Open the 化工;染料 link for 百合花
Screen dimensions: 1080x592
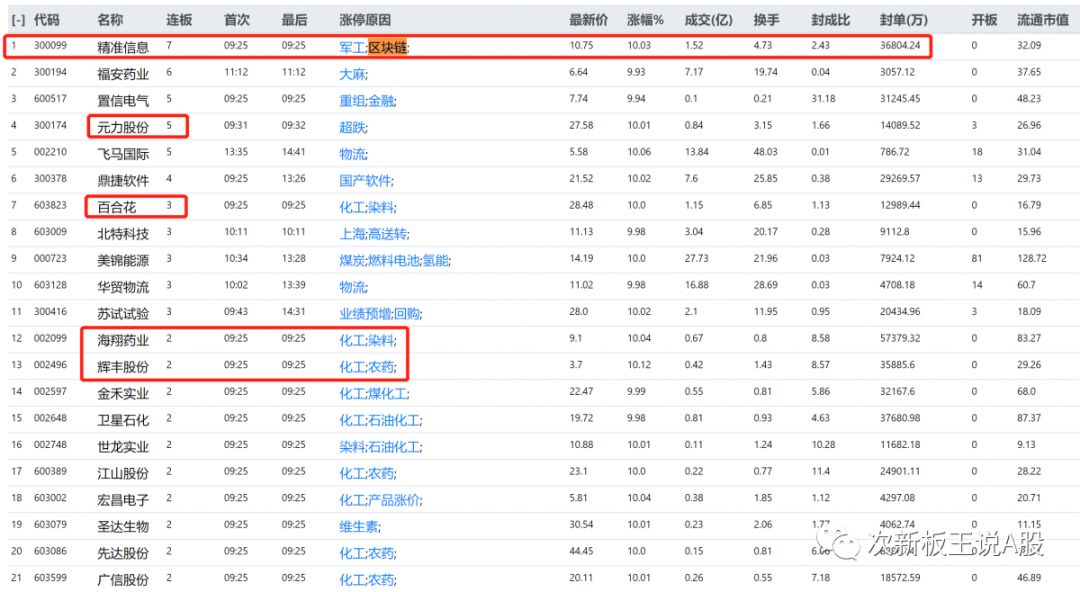368,207
